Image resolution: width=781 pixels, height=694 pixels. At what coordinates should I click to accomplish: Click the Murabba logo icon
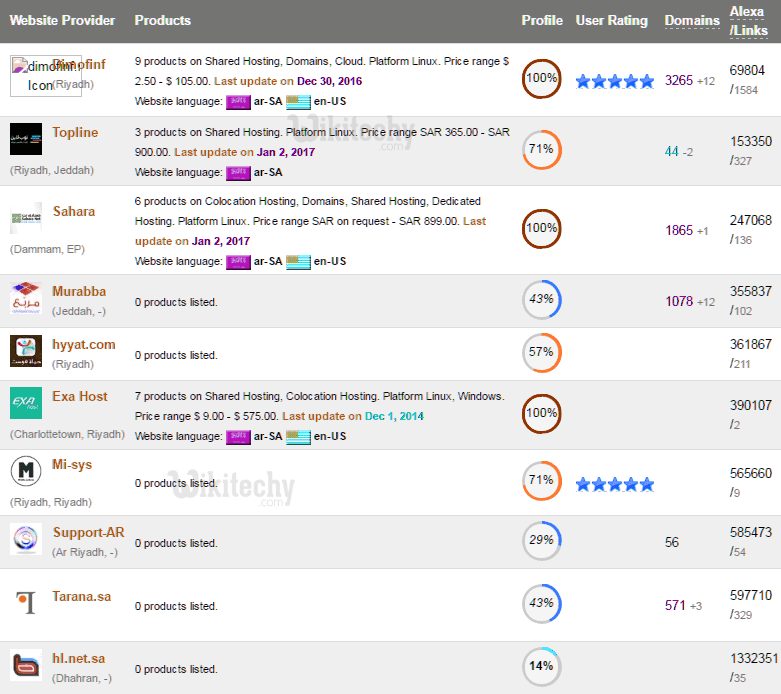tap(26, 298)
